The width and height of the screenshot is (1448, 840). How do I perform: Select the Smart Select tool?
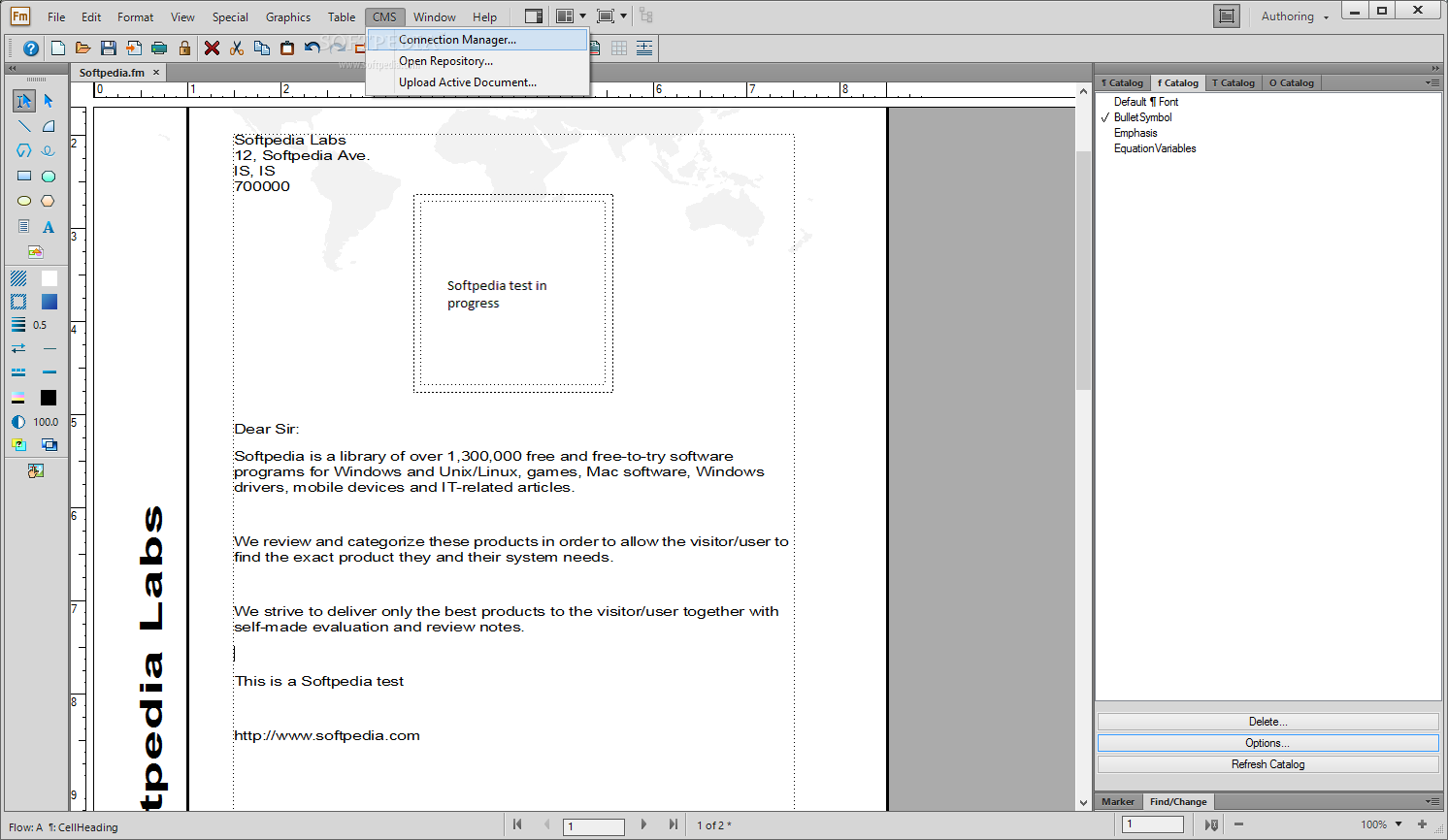click(24, 101)
